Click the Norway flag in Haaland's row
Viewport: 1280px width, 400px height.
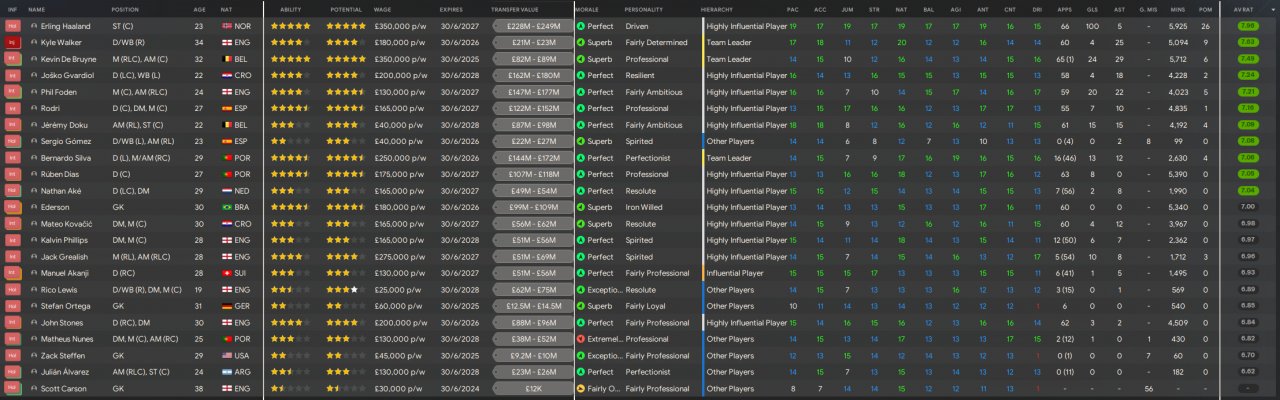(x=226, y=26)
